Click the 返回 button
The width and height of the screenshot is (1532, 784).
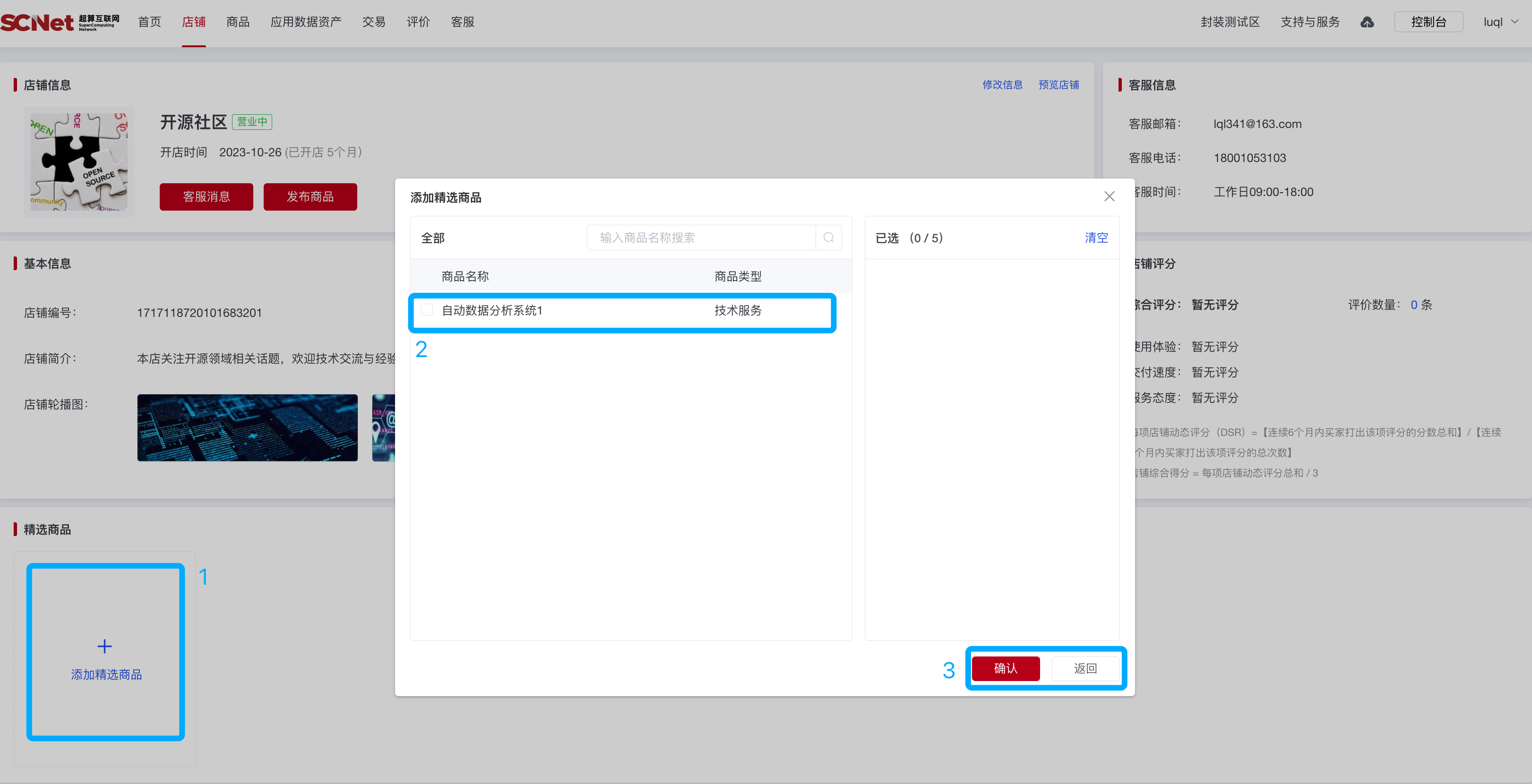click(x=1085, y=668)
